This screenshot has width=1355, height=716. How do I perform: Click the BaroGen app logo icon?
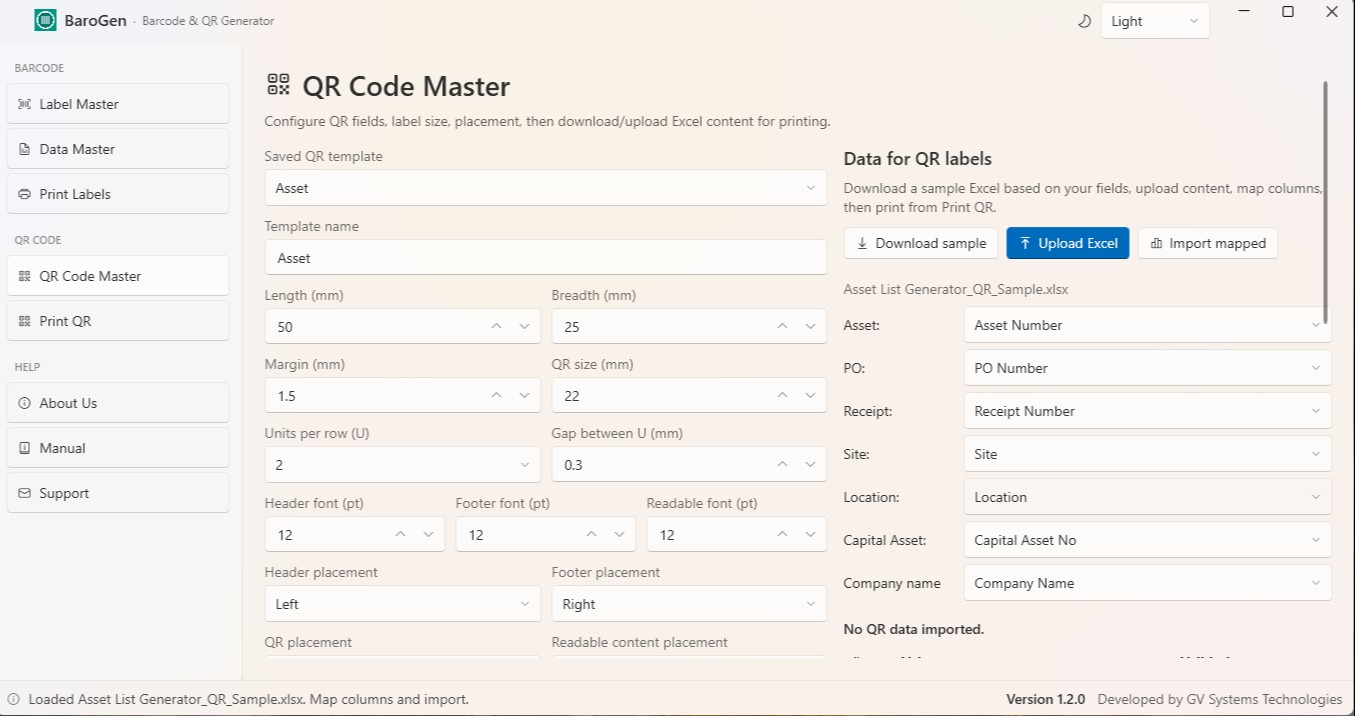45,20
